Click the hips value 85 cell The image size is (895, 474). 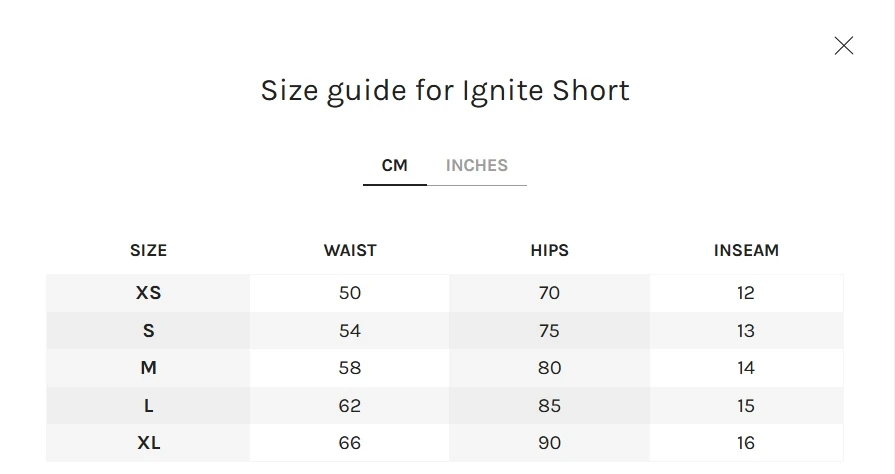(549, 406)
